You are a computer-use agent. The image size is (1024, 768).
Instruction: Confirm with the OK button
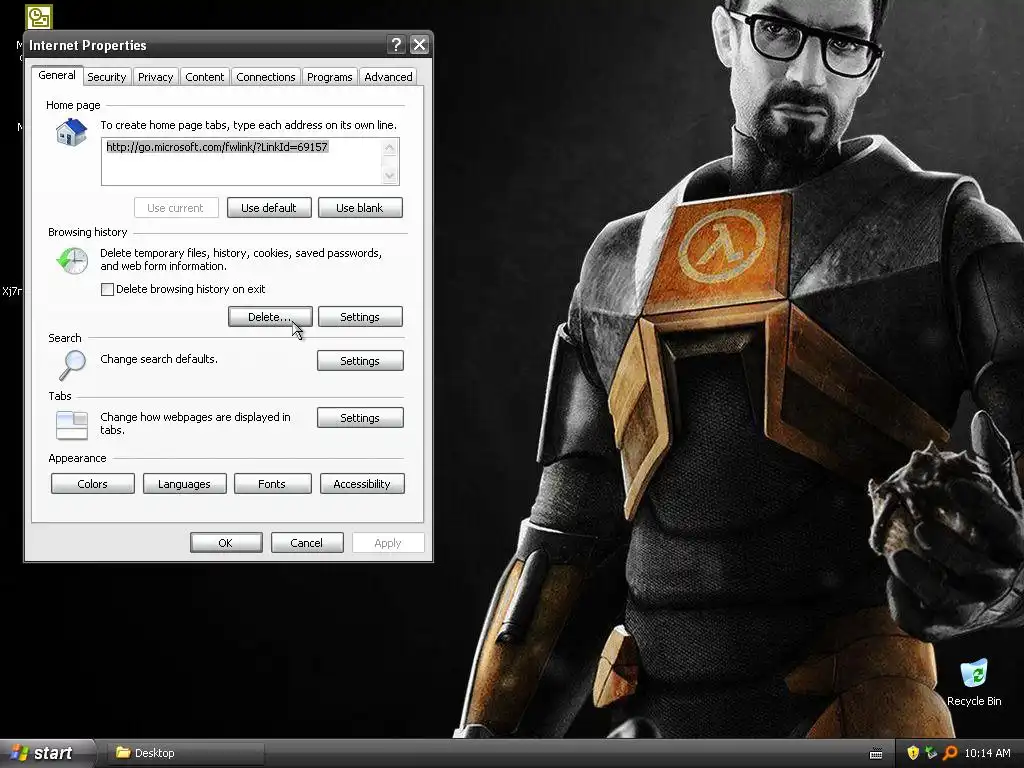point(226,543)
